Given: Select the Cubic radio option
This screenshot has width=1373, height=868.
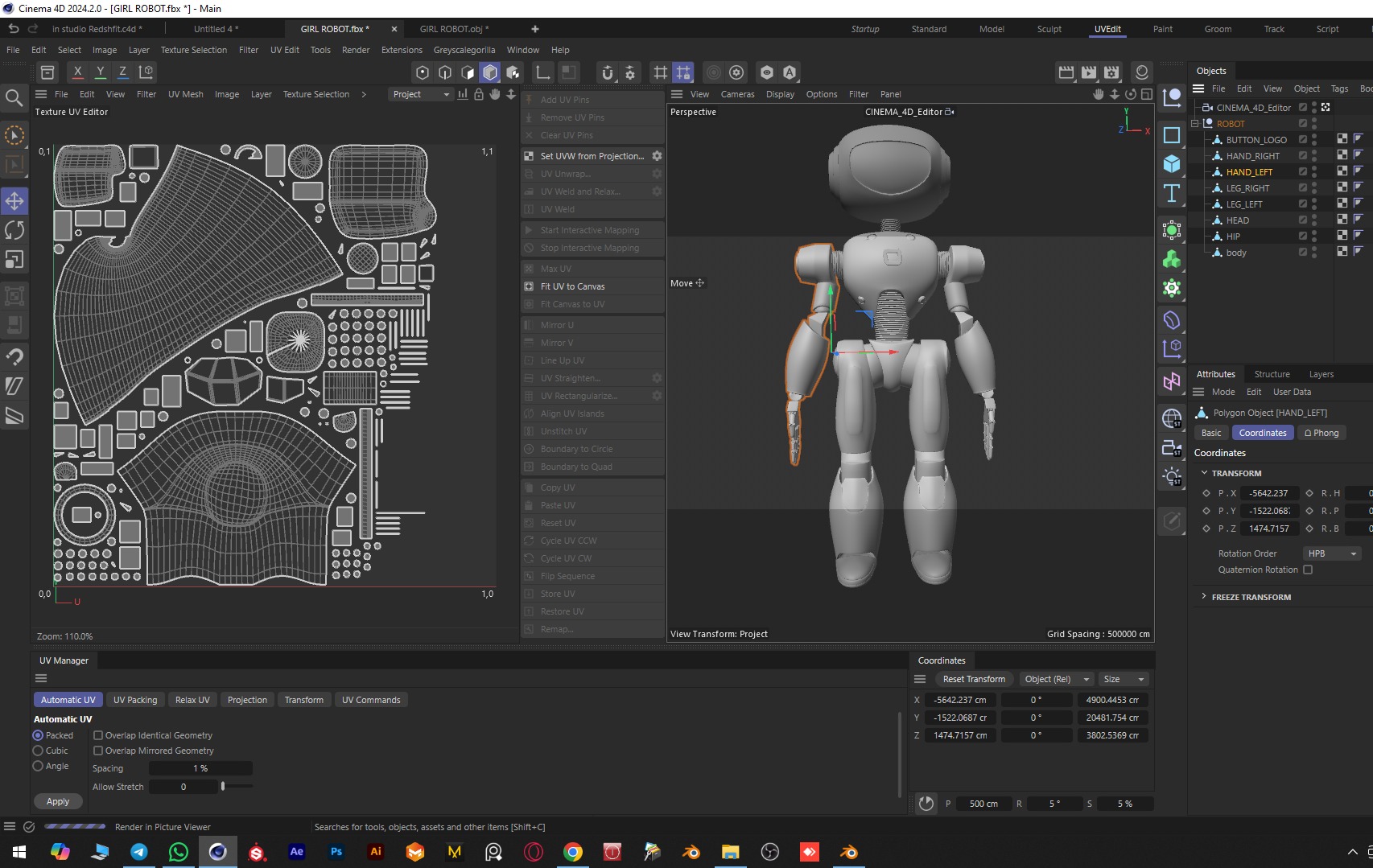Looking at the screenshot, I should click(x=38, y=751).
